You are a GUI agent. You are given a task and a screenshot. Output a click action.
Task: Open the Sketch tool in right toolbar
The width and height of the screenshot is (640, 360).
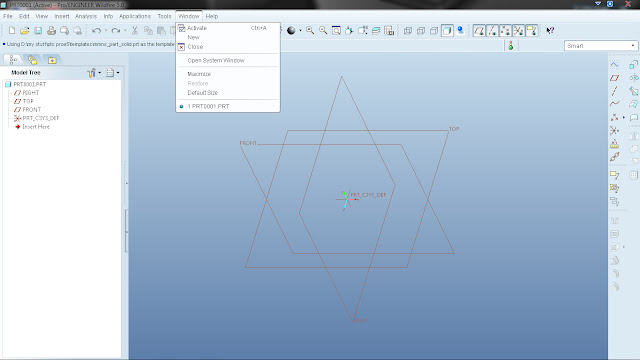click(614, 64)
